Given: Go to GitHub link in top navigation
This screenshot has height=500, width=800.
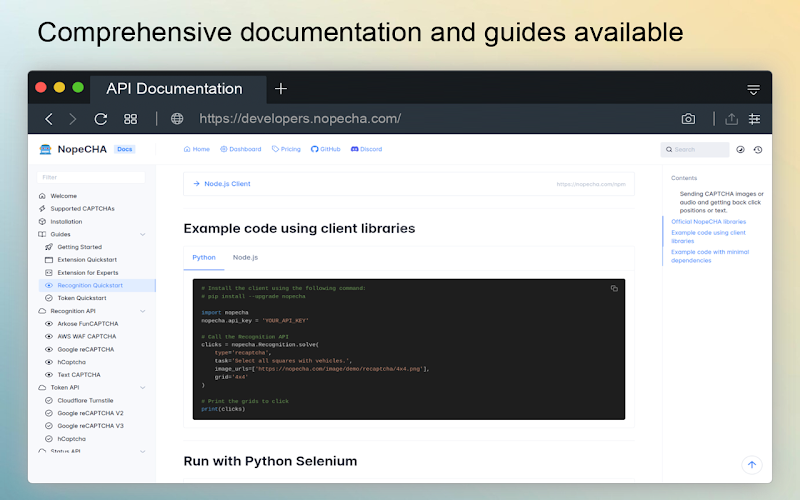Looking at the screenshot, I should (x=326, y=149).
